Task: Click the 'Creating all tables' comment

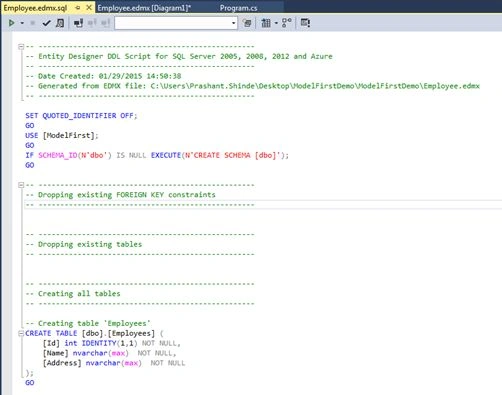Action: (73, 294)
